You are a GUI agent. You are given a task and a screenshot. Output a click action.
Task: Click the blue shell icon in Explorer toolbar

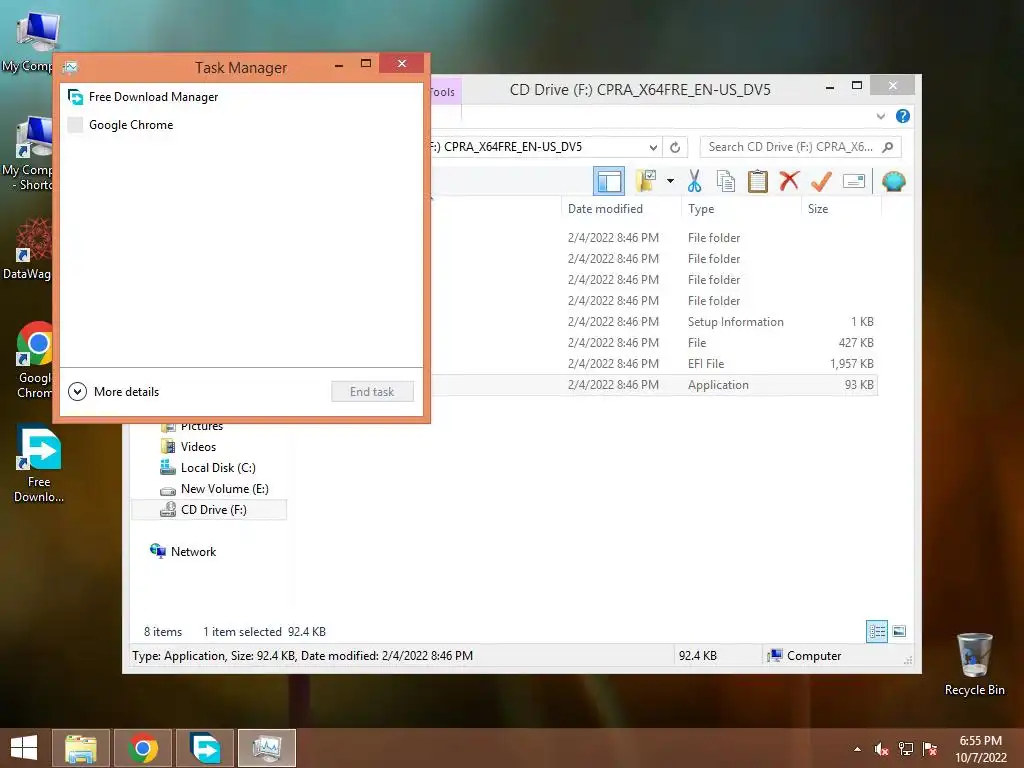tap(893, 181)
